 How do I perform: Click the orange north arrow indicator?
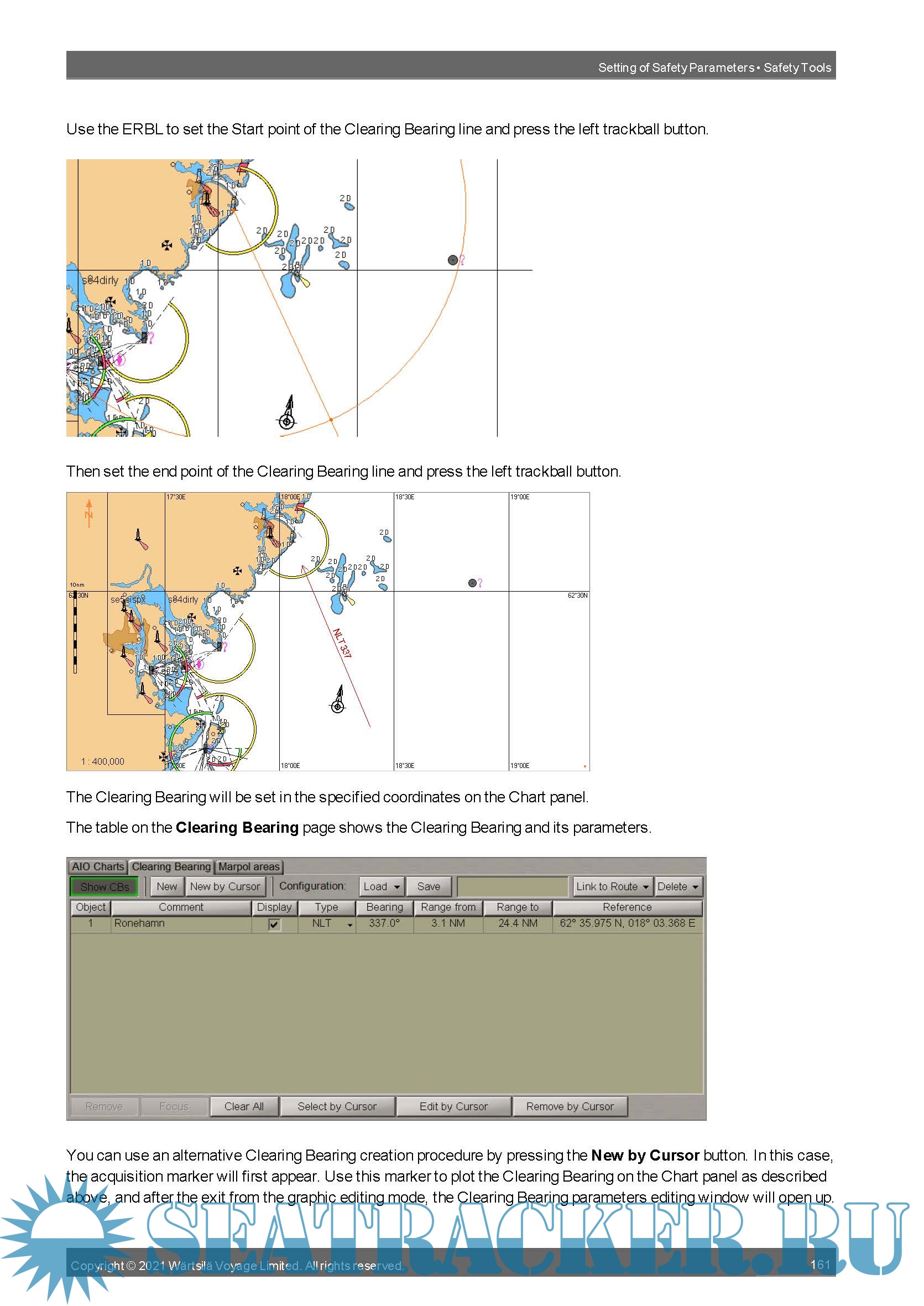click(x=89, y=513)
